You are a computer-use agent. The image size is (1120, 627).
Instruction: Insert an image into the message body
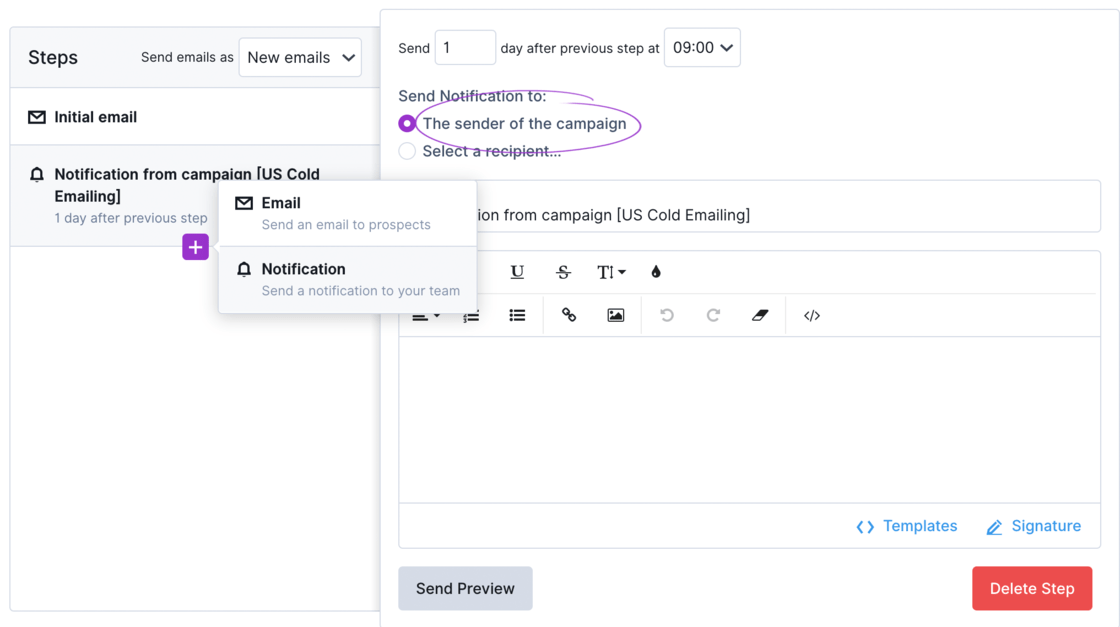[x=615, y=315]
